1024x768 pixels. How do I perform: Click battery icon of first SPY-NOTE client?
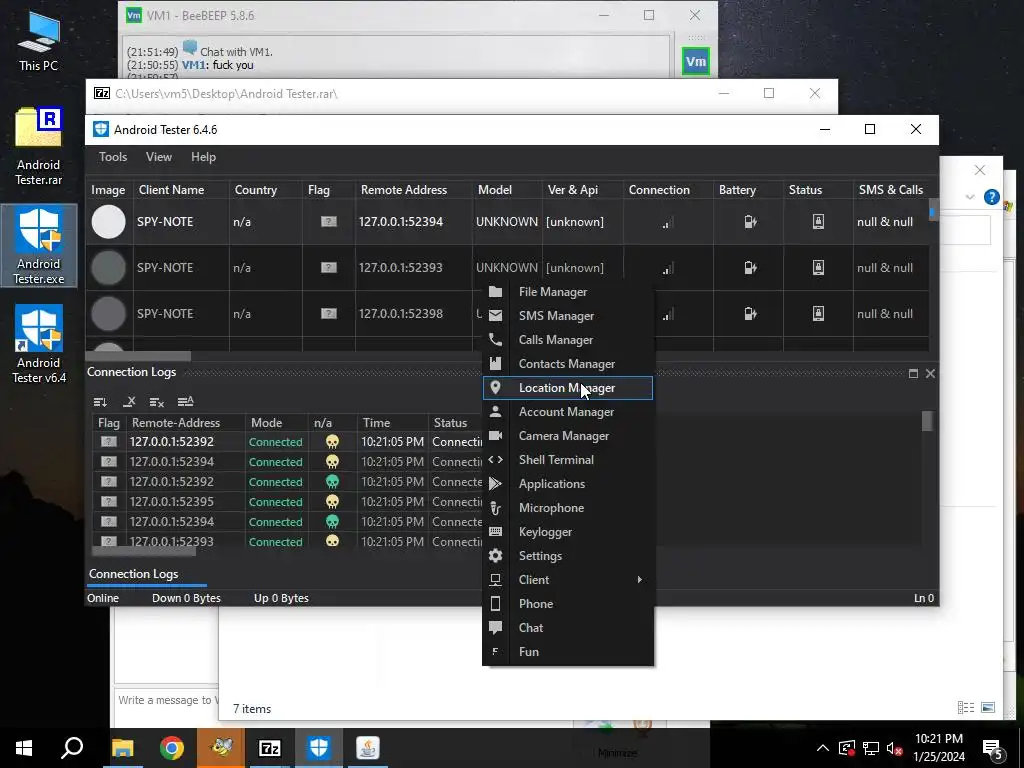750,222
